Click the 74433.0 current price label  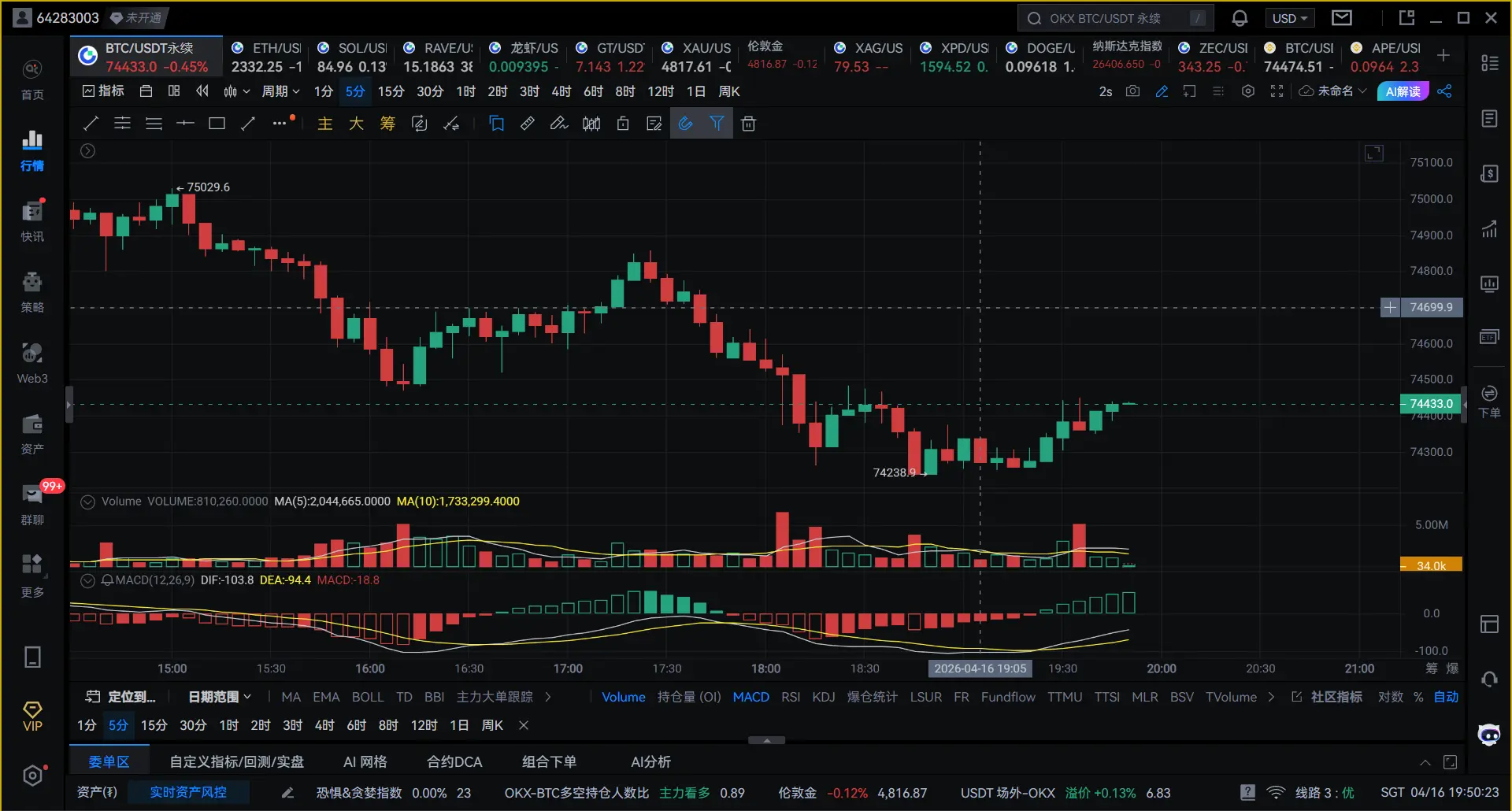point(1430,404)
